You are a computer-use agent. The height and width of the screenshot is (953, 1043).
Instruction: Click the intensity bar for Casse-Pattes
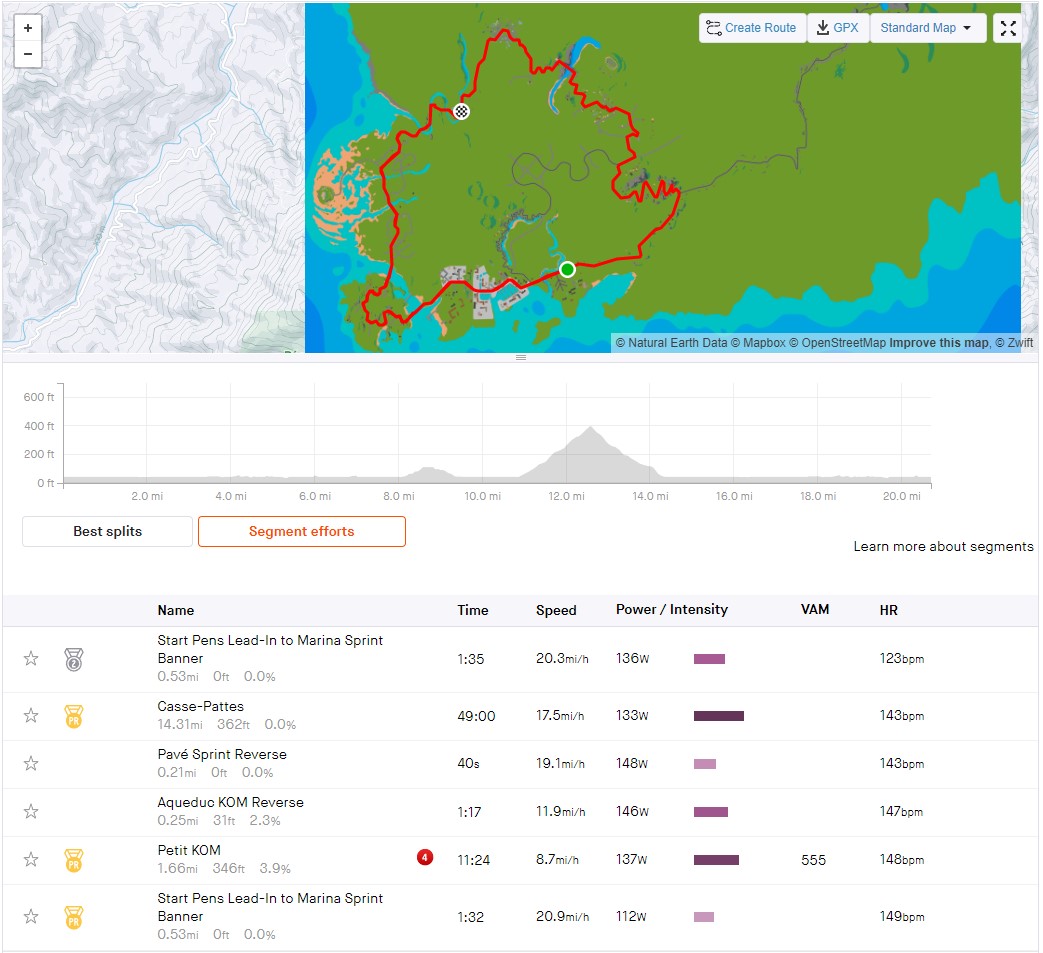tap(718, 716)
